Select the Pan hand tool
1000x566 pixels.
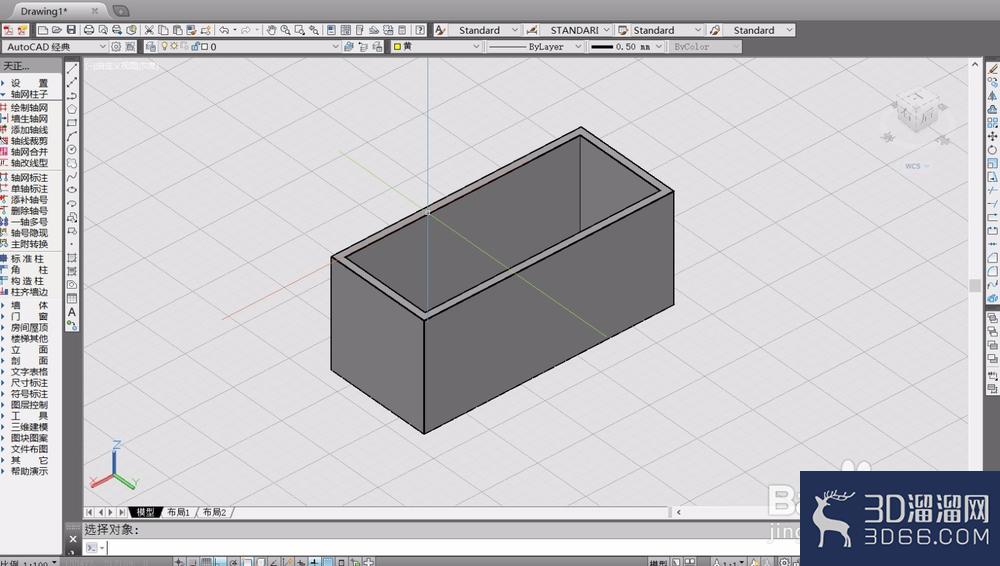click(271, 30)
